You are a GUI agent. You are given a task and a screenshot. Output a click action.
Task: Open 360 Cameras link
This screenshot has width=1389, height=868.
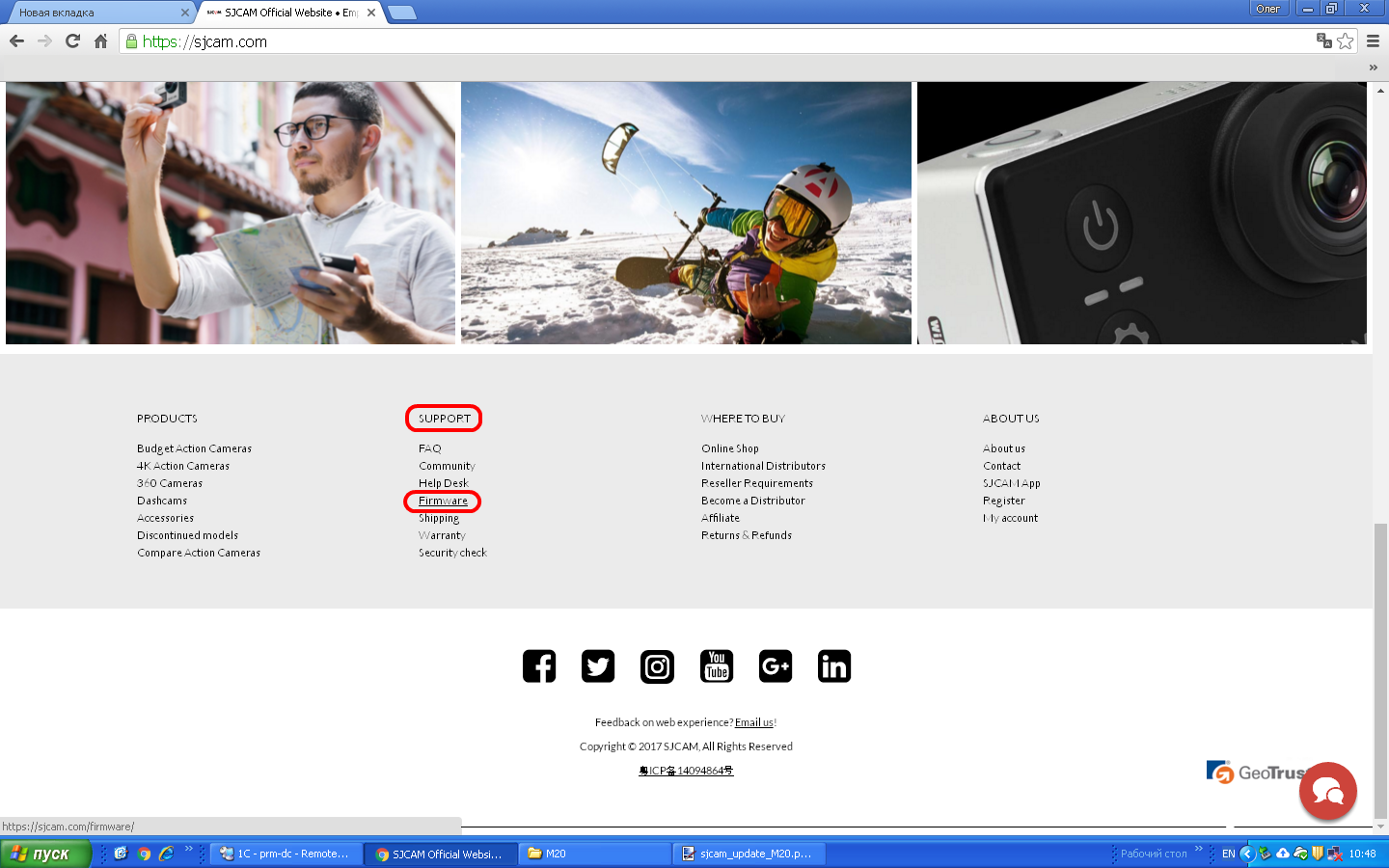(x=170, y=483)
